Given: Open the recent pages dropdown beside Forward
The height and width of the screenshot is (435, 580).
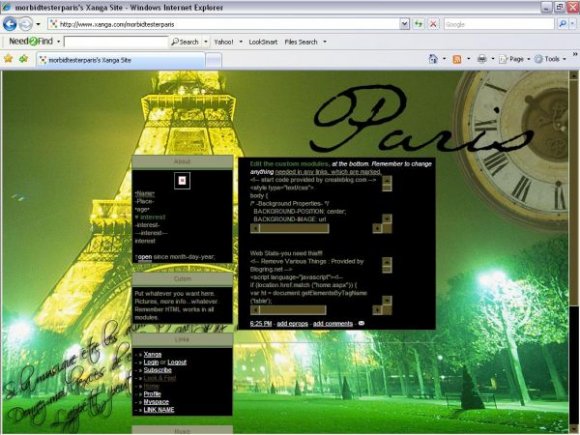Looking at the screenshot, I should (38, 24).
